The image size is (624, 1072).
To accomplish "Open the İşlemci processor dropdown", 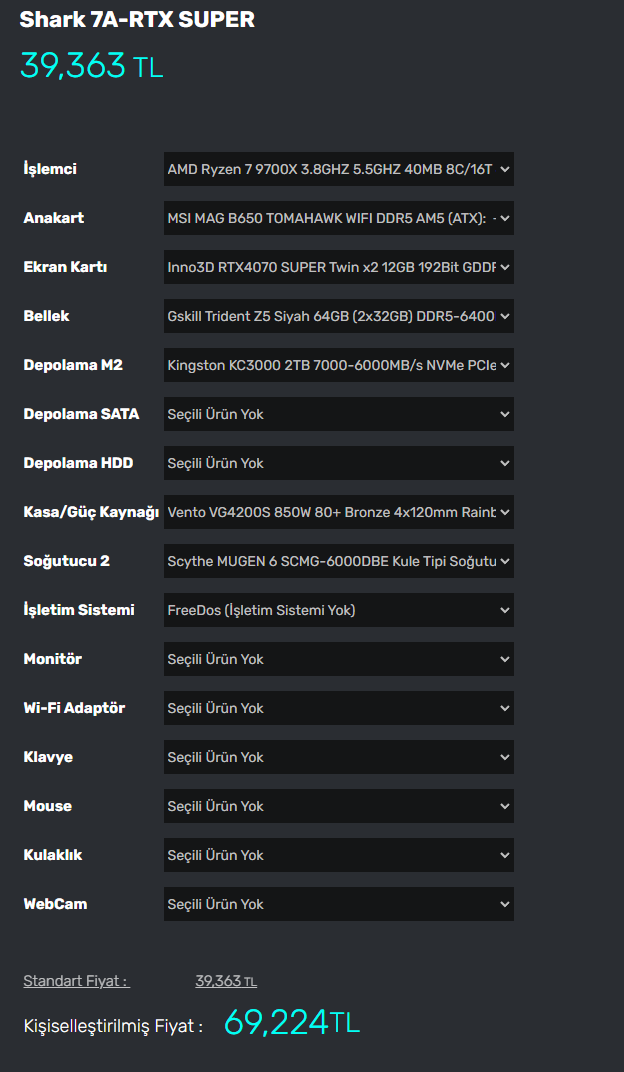I will point(338,169).
